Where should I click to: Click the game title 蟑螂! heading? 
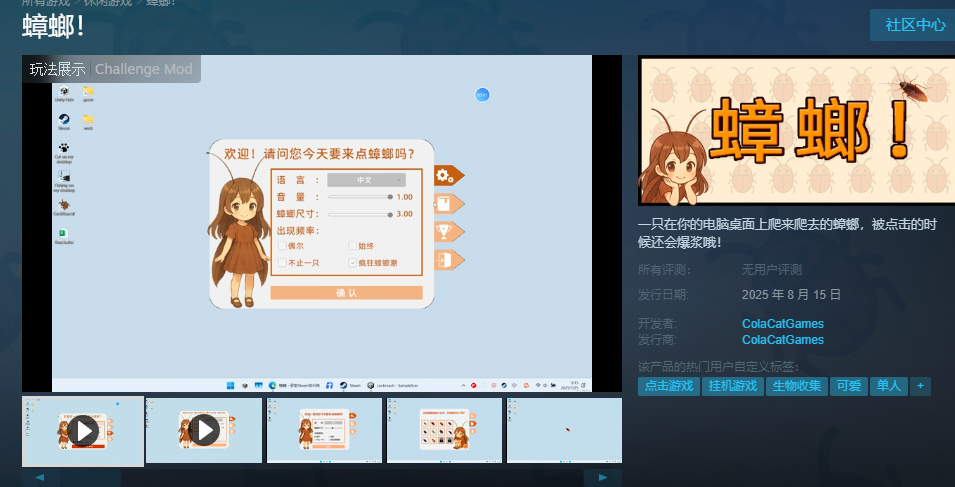pyautogui.click(x=54, y=27)
